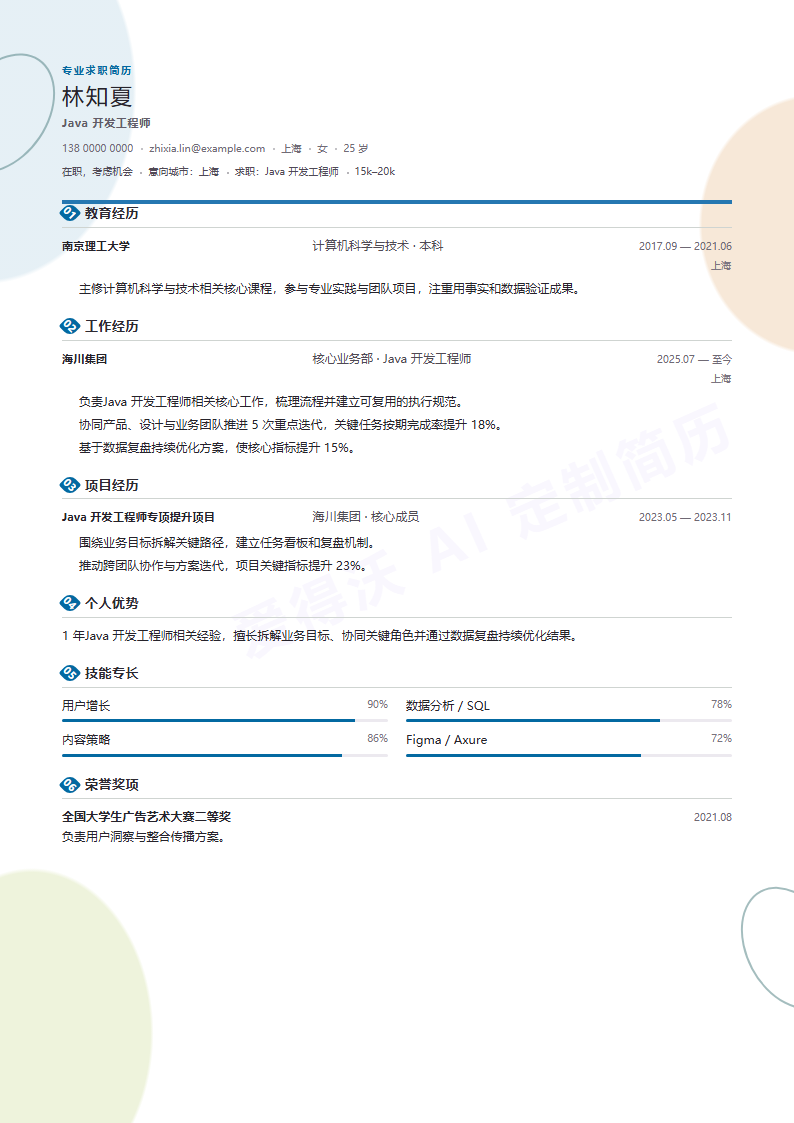Click the 荣誉奖项 section heading

pyautogui.click(x=112, y=784)
